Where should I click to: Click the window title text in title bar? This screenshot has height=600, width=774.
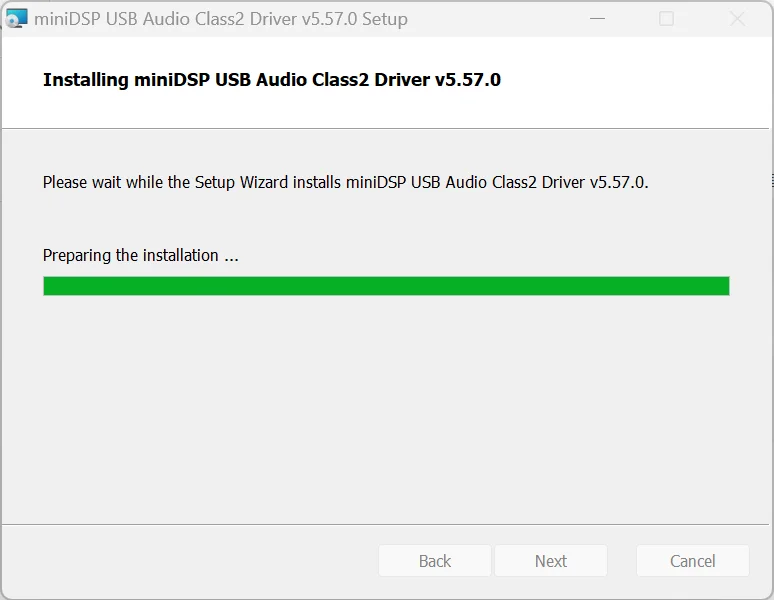[x=220, y=19]
